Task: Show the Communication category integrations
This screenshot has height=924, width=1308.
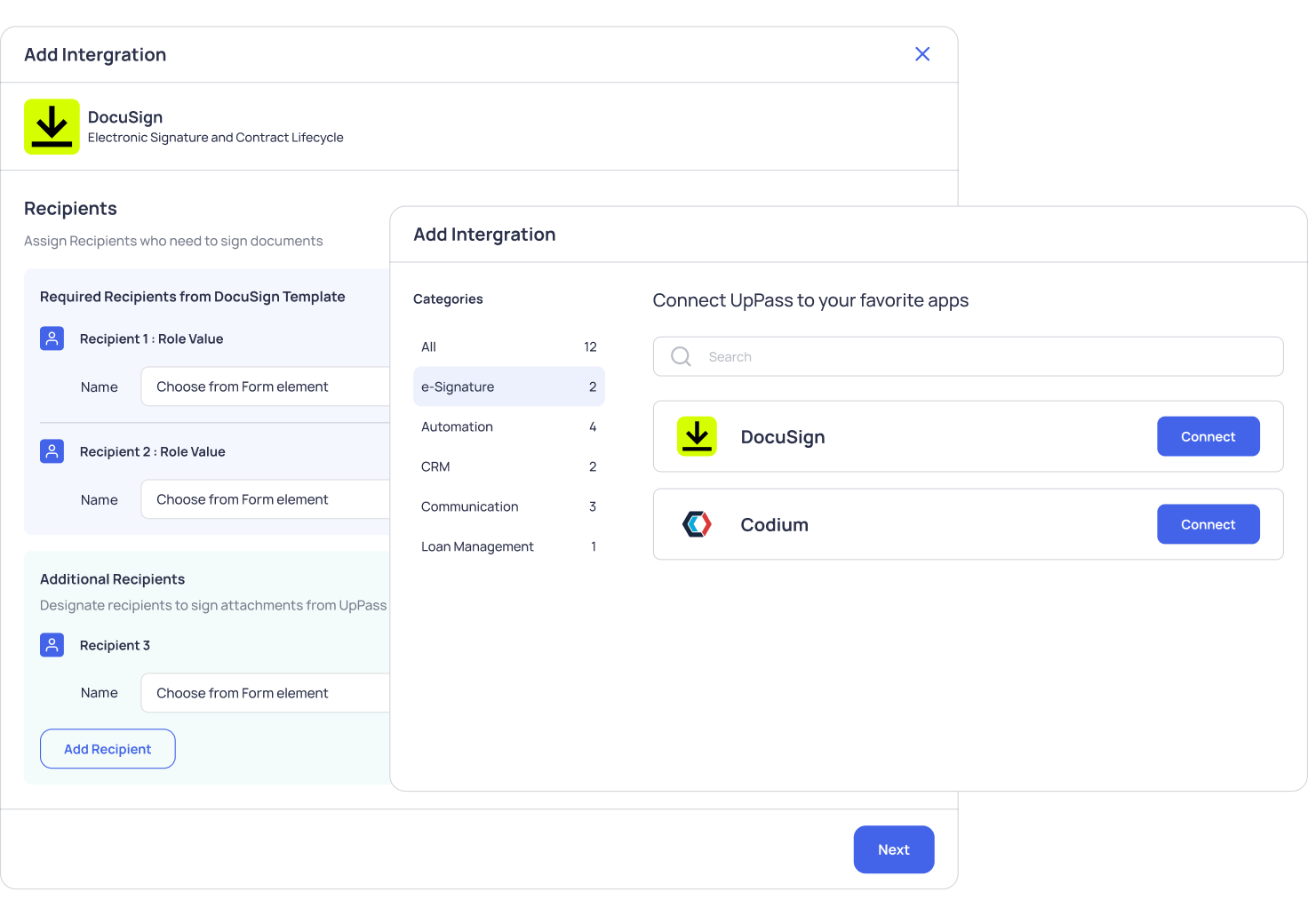Action: coord(508,506)
